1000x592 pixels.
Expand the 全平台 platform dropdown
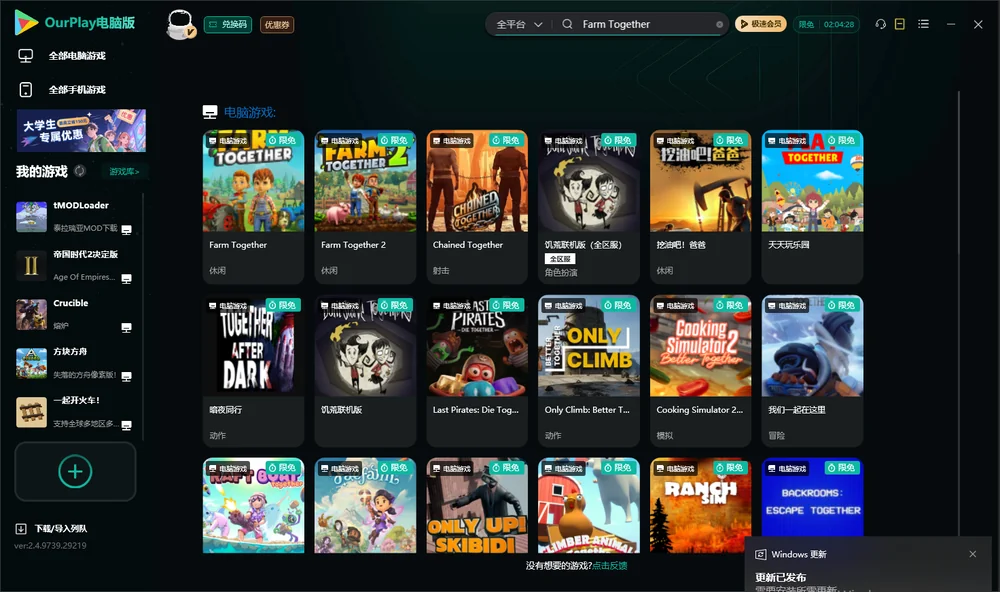pos(519,24)
